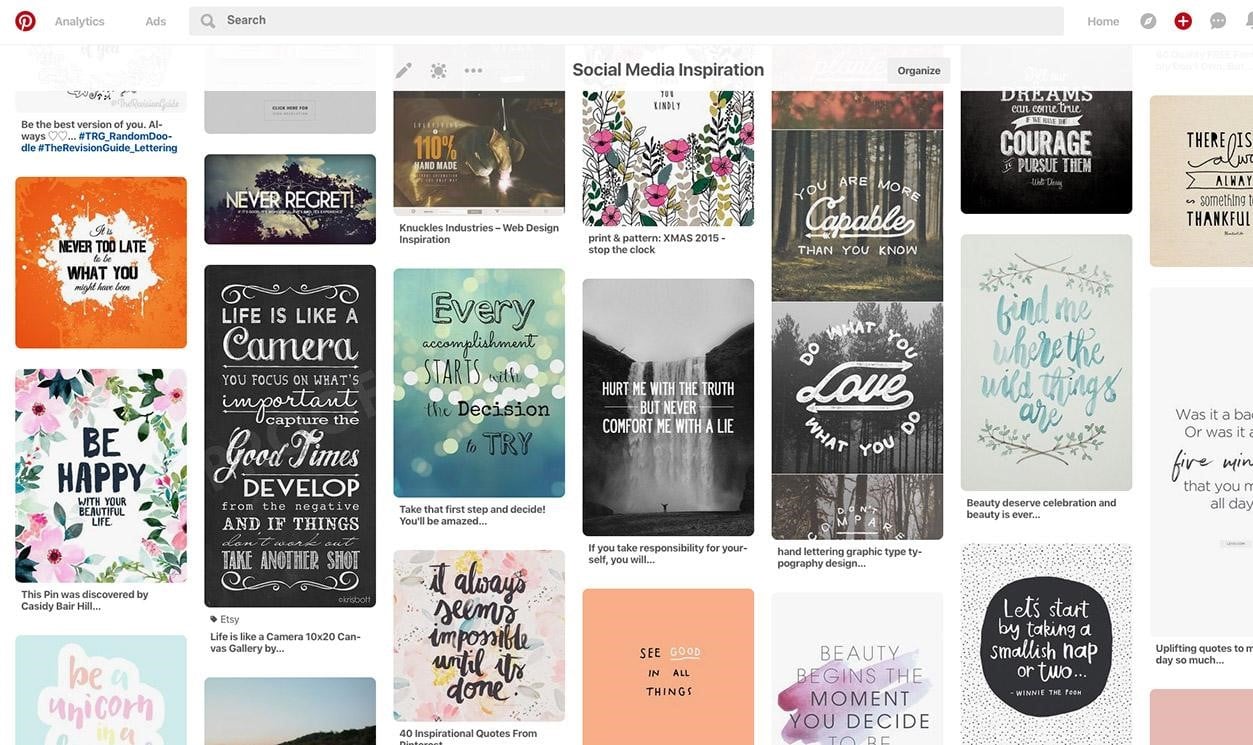Screen dimensions: 1253x745
Task: Click the 'hand lettering graphic type' caption
Action: tap(850, 557)
